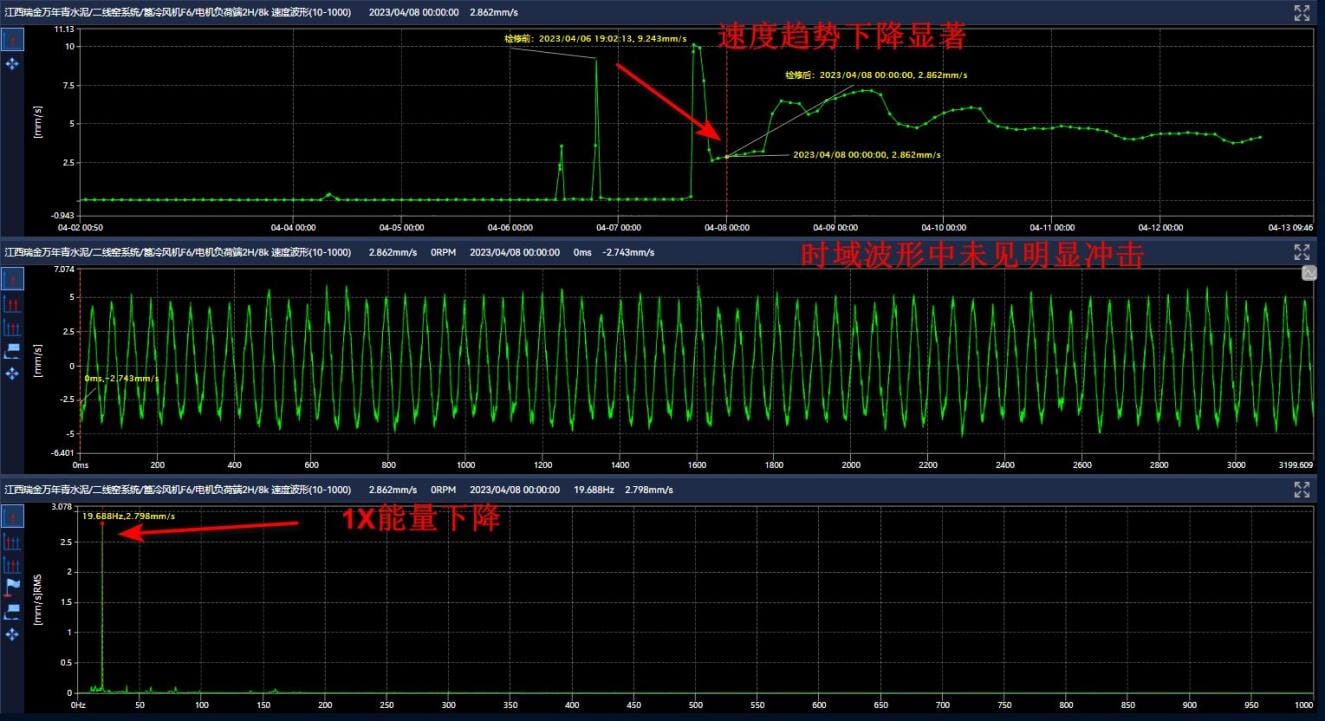1325x721 pixels.
Task: Select single cursor tool in trend panel
Action: (13, 40)
